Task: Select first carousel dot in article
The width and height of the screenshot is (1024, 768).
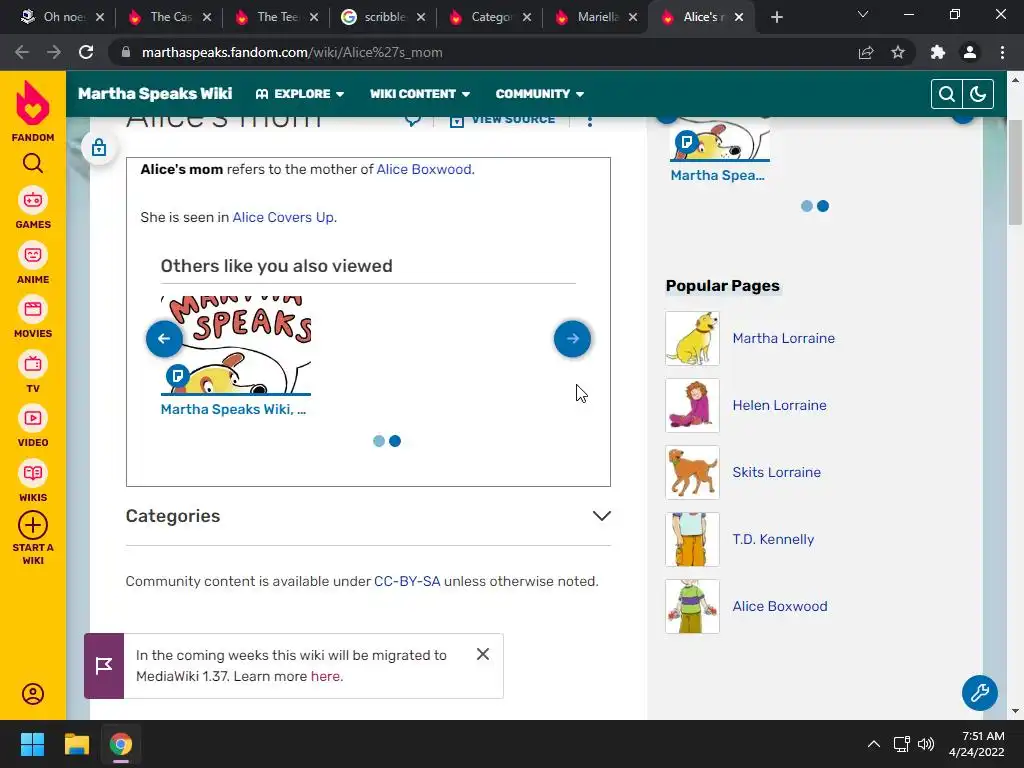Action: pyautogui.click(x=379, y=441)
